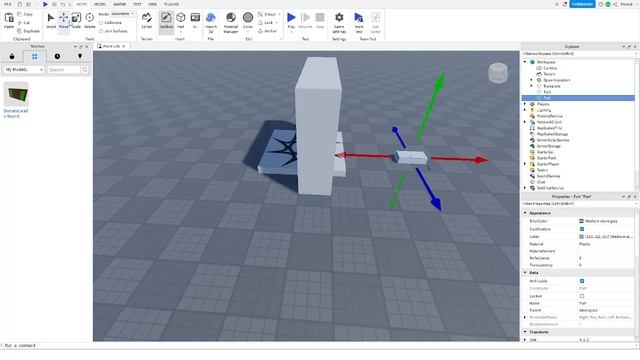Select Terrain in the Explorer
The image size is (640, 360).
(x=549, y=74)
